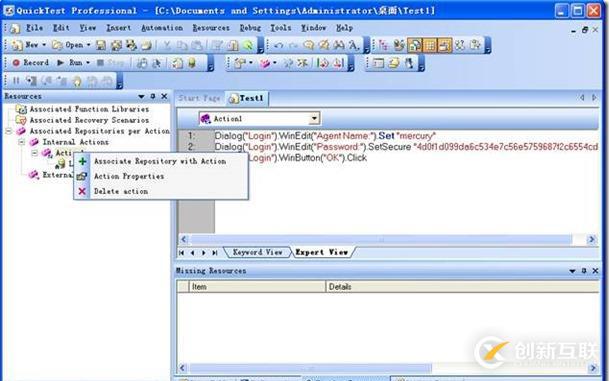Choose Action Properties from context menu
609x381 pixels.
point(129,176)
